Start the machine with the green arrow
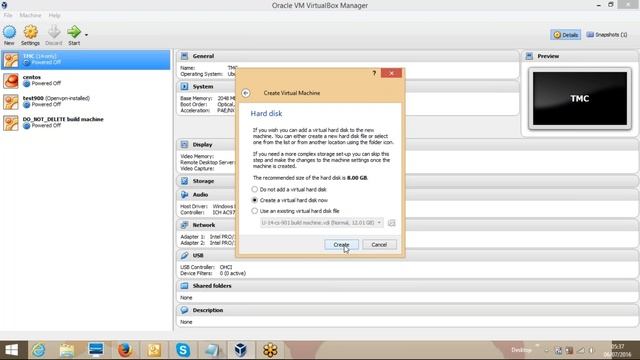Screen dimensions: 640x360 [x=74, y=35]
